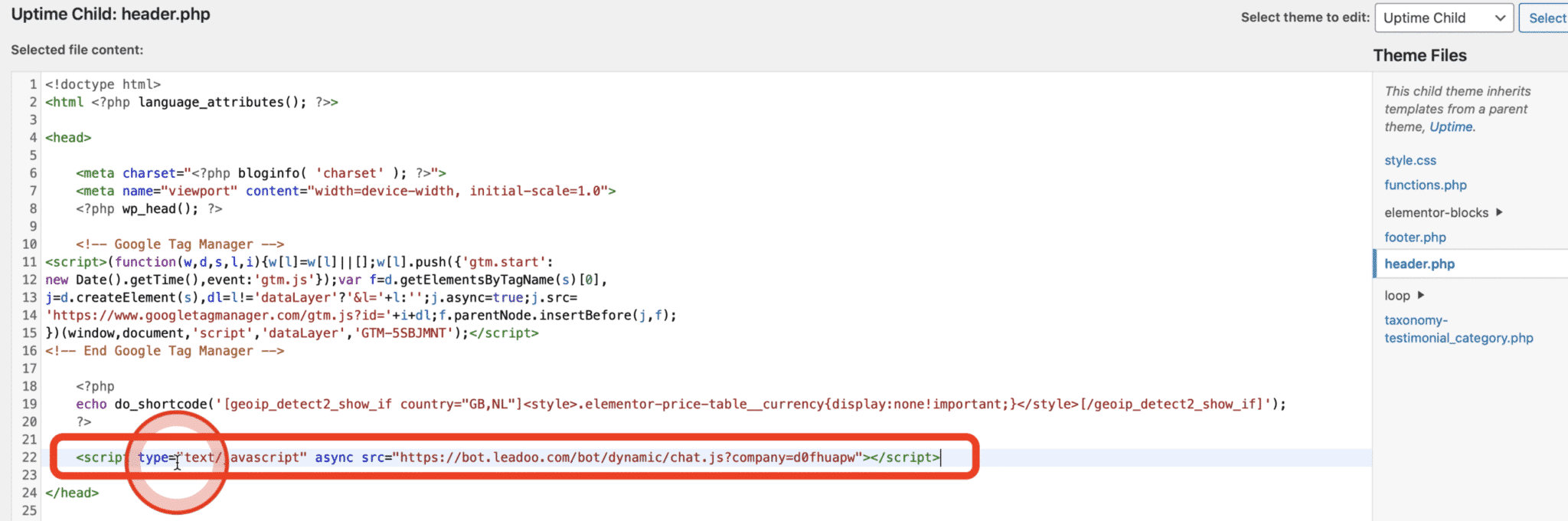Open taxonomy-testimonial_category.php file
The height and width of the screenshot is (521, 1568).
[x=1459, y=329]
